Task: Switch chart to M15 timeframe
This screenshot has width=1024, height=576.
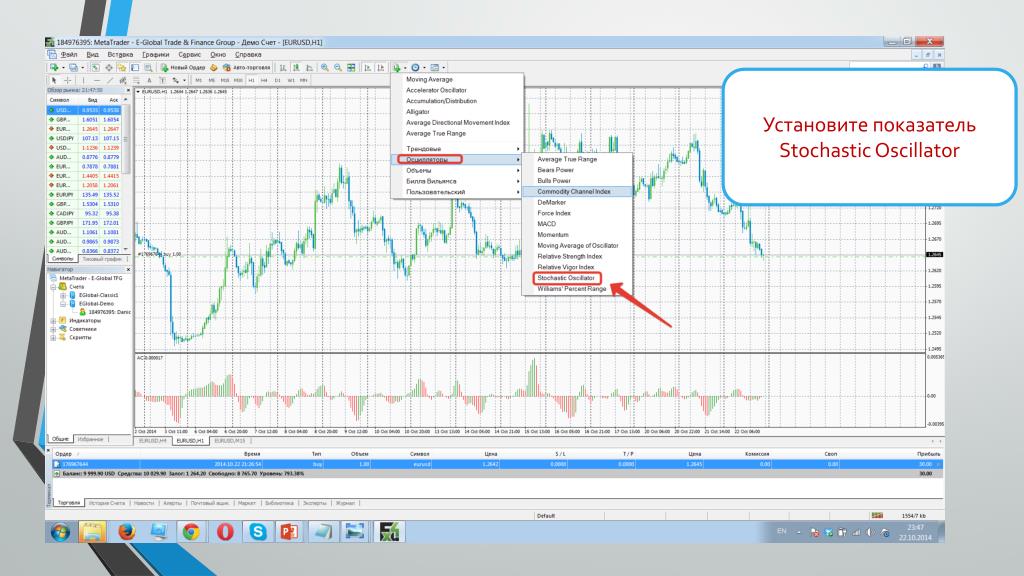Action: click(x=225, y=80)
